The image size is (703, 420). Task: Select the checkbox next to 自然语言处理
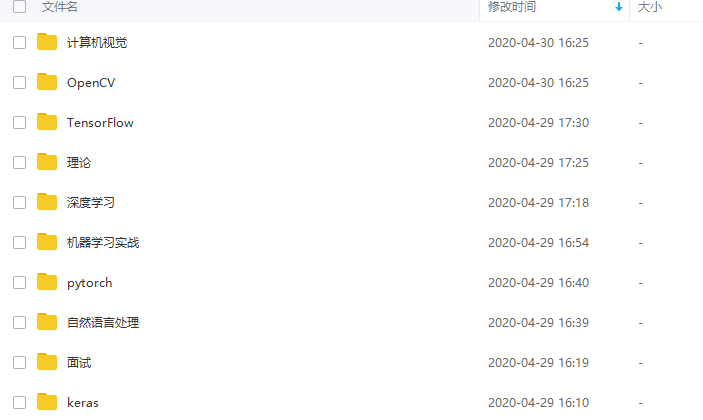click(x=19, y=323)
